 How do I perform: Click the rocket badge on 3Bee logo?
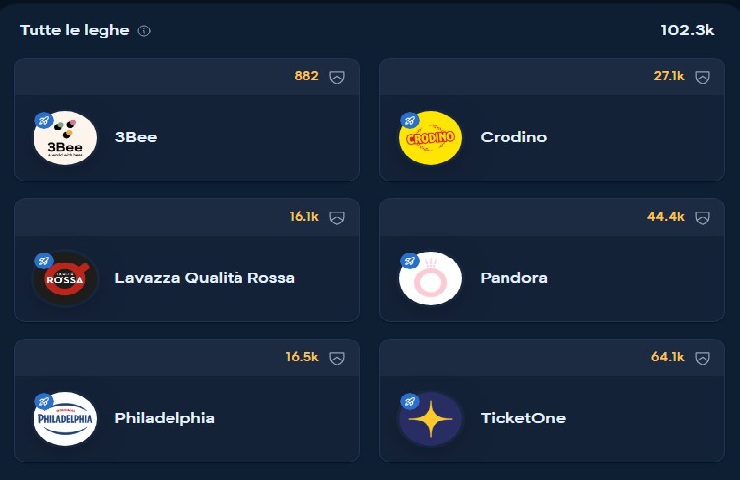(x=44, y=120)
